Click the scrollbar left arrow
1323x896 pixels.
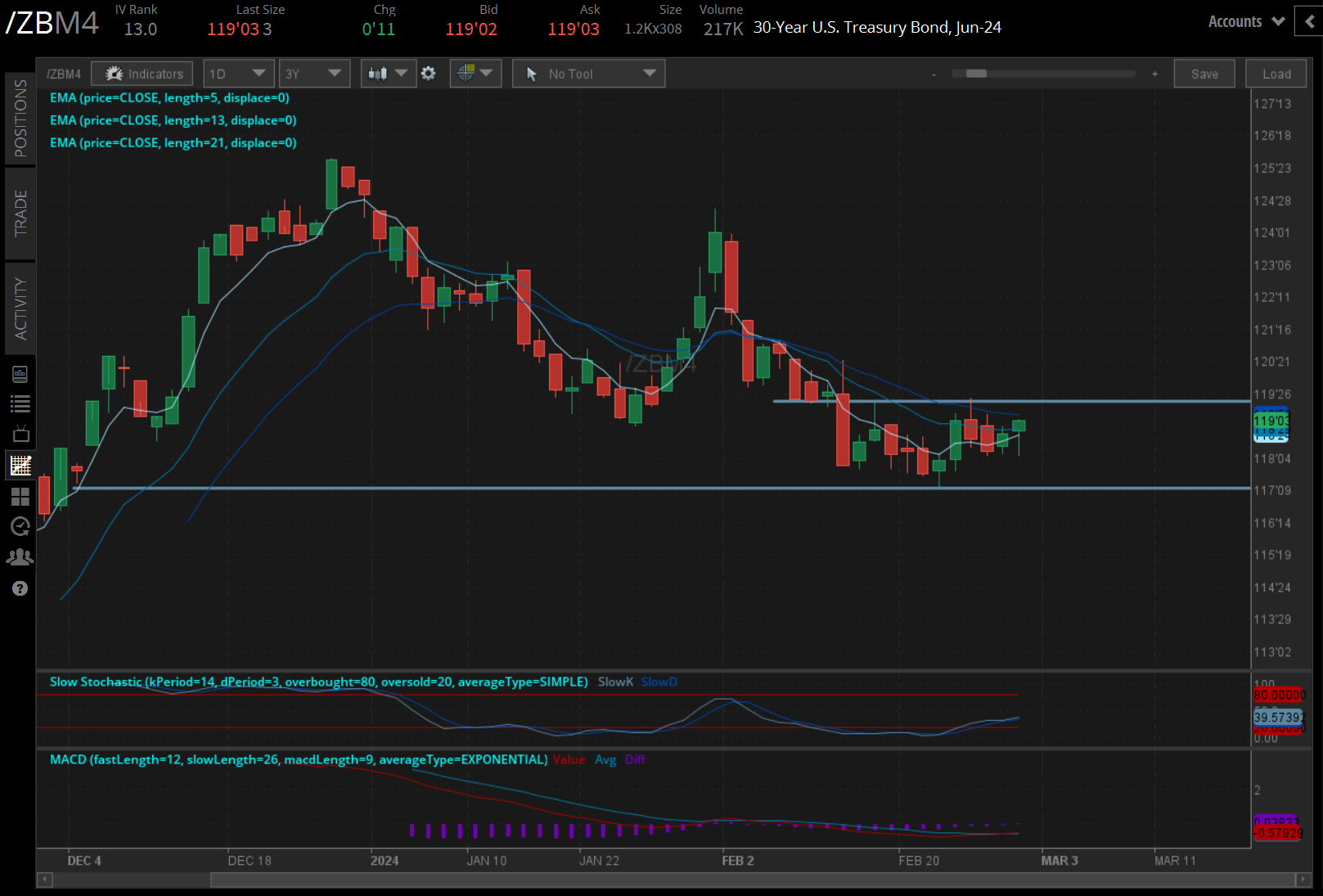click(x=44, y=880)
